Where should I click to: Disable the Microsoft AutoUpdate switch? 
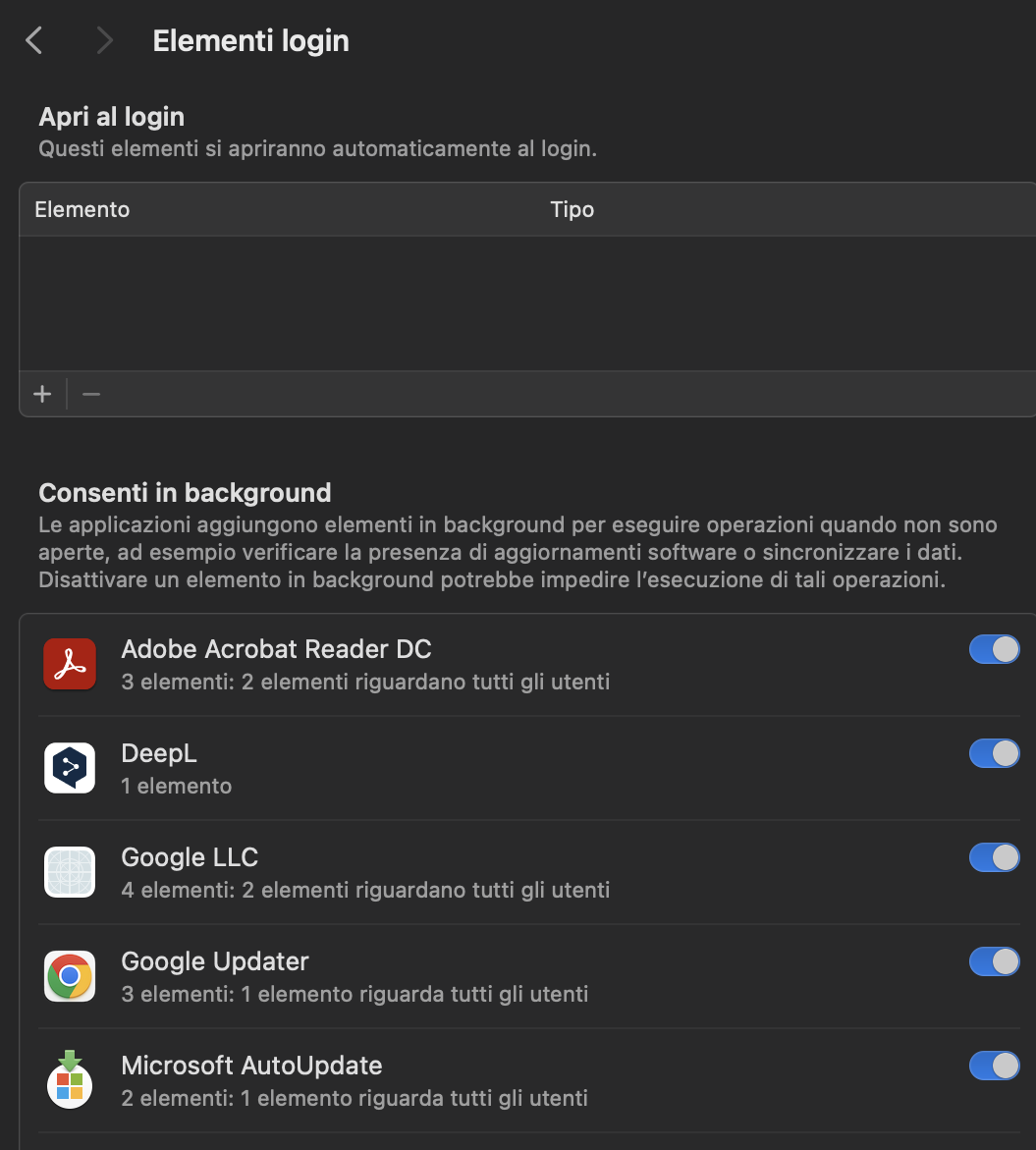pyautogui.click(x=994, y=1066)
